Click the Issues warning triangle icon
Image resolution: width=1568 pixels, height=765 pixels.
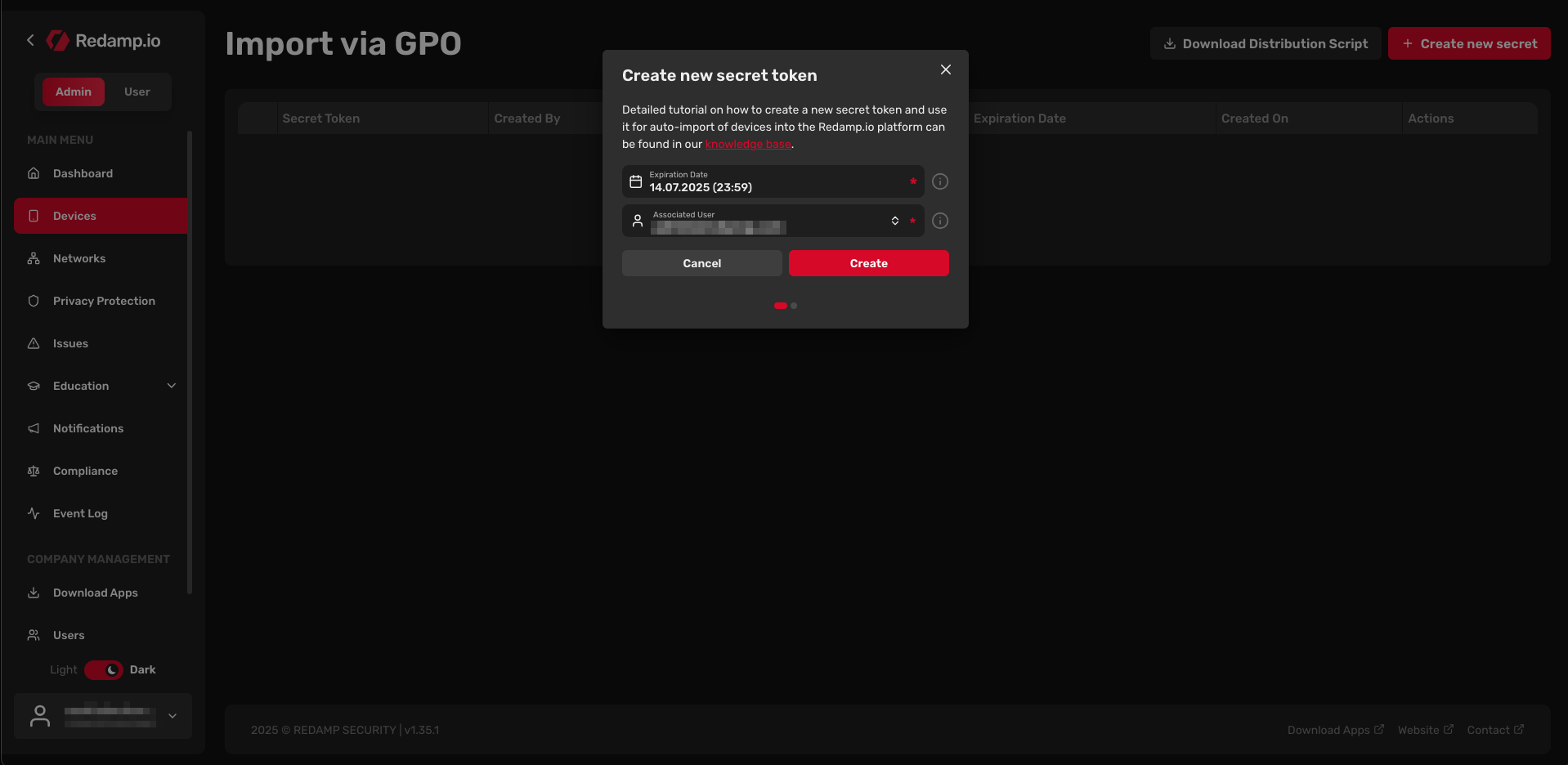pos(34,343)
